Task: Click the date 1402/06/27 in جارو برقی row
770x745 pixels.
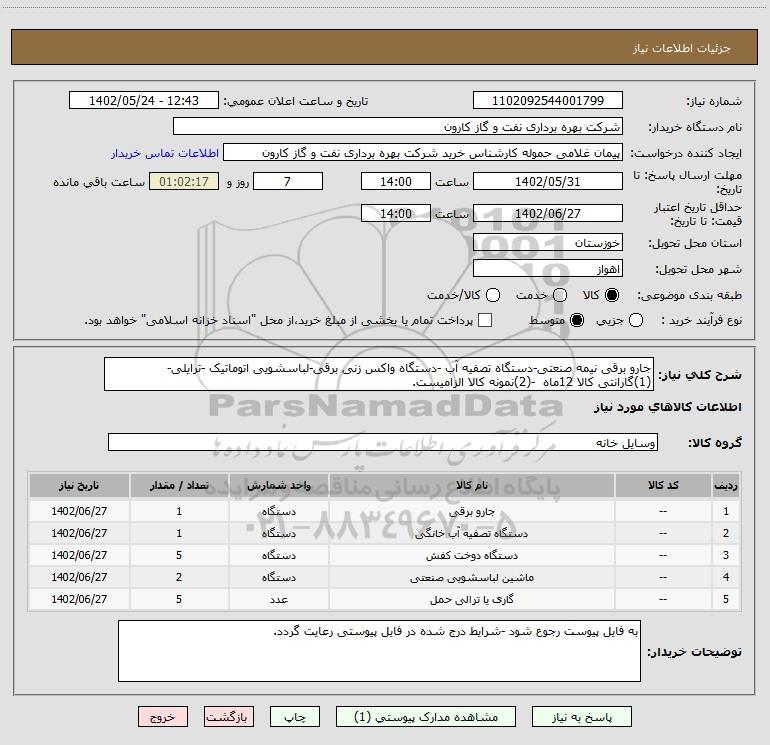Action: tap(79, 511)
